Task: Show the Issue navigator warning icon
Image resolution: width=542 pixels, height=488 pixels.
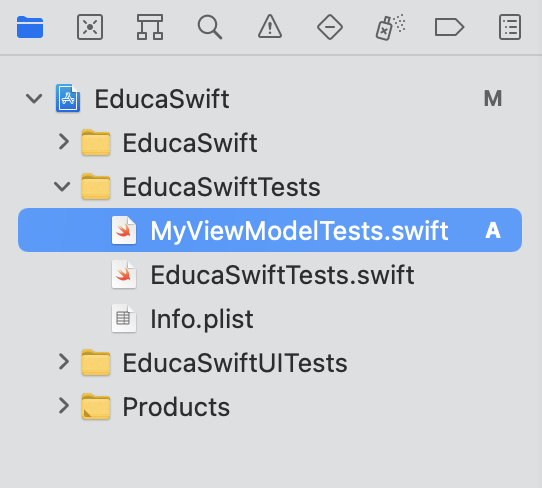Action: point(270,26)
